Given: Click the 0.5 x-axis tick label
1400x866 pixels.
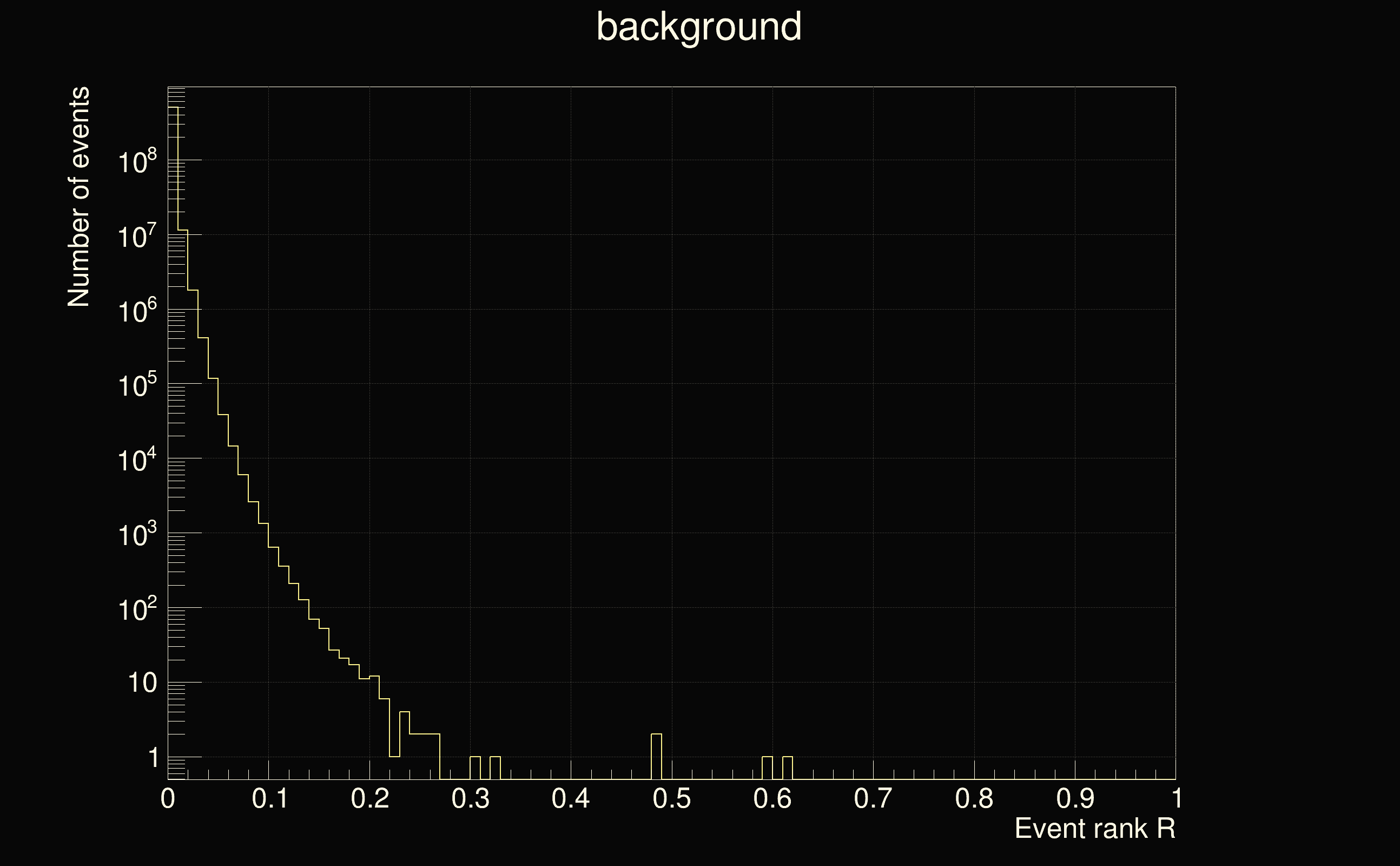Looking at the screenshot, I should click(671, 798).
